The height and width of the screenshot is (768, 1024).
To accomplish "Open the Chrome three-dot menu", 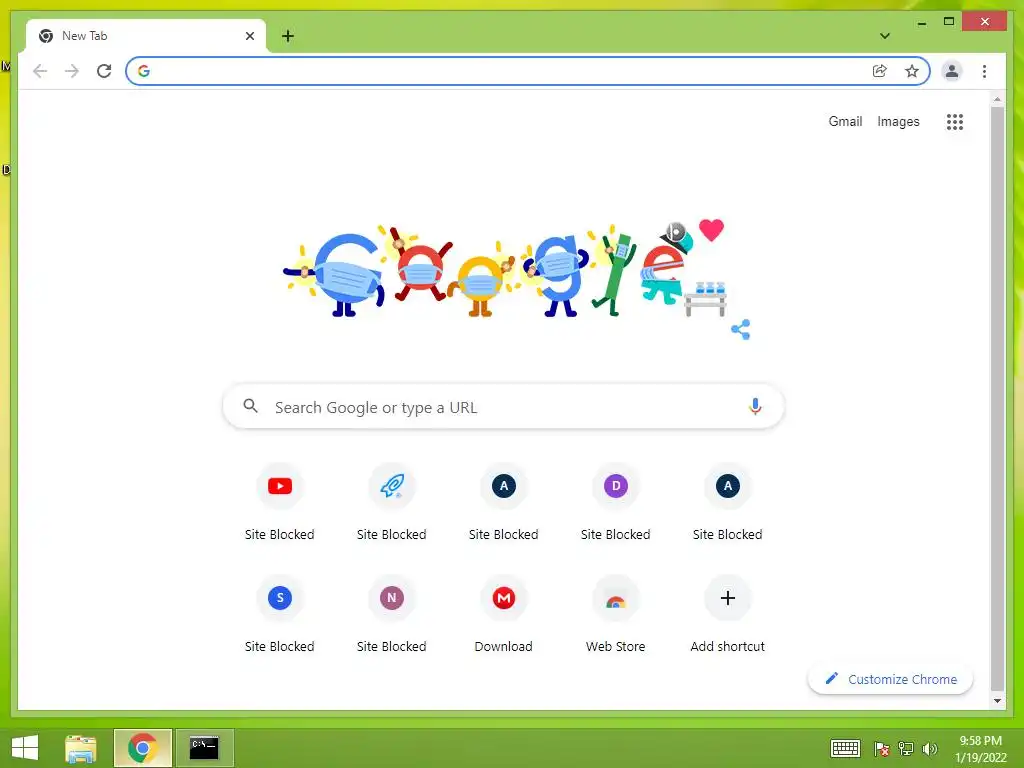I will (984, 71).
